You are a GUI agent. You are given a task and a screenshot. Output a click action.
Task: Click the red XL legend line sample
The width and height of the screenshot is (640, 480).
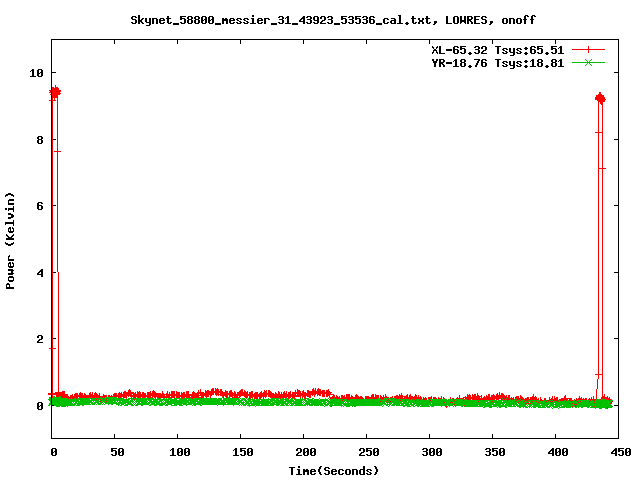pos(588,50)
